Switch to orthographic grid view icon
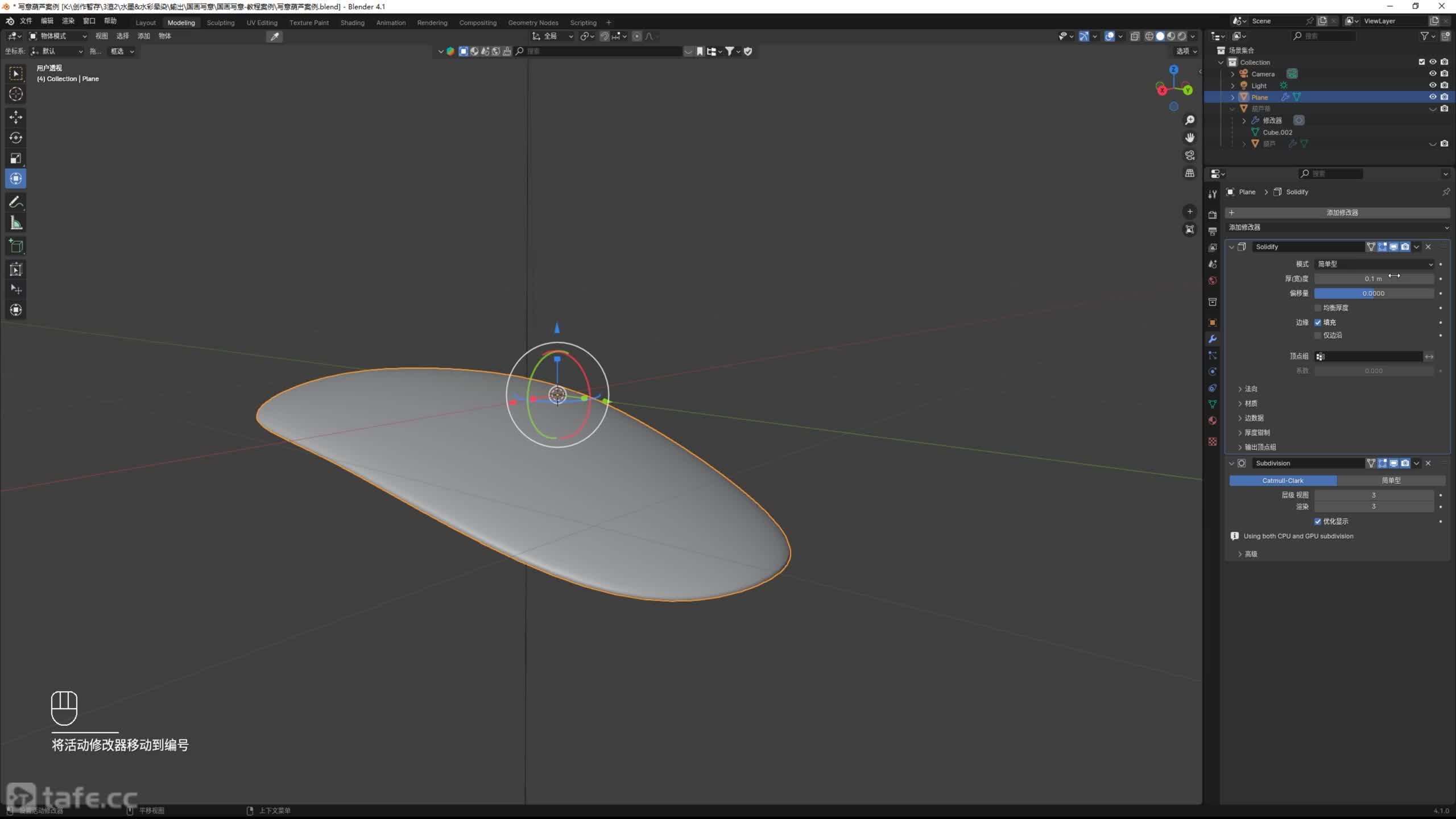The height and width of the screenshot is (819, 1456). 1189,173
